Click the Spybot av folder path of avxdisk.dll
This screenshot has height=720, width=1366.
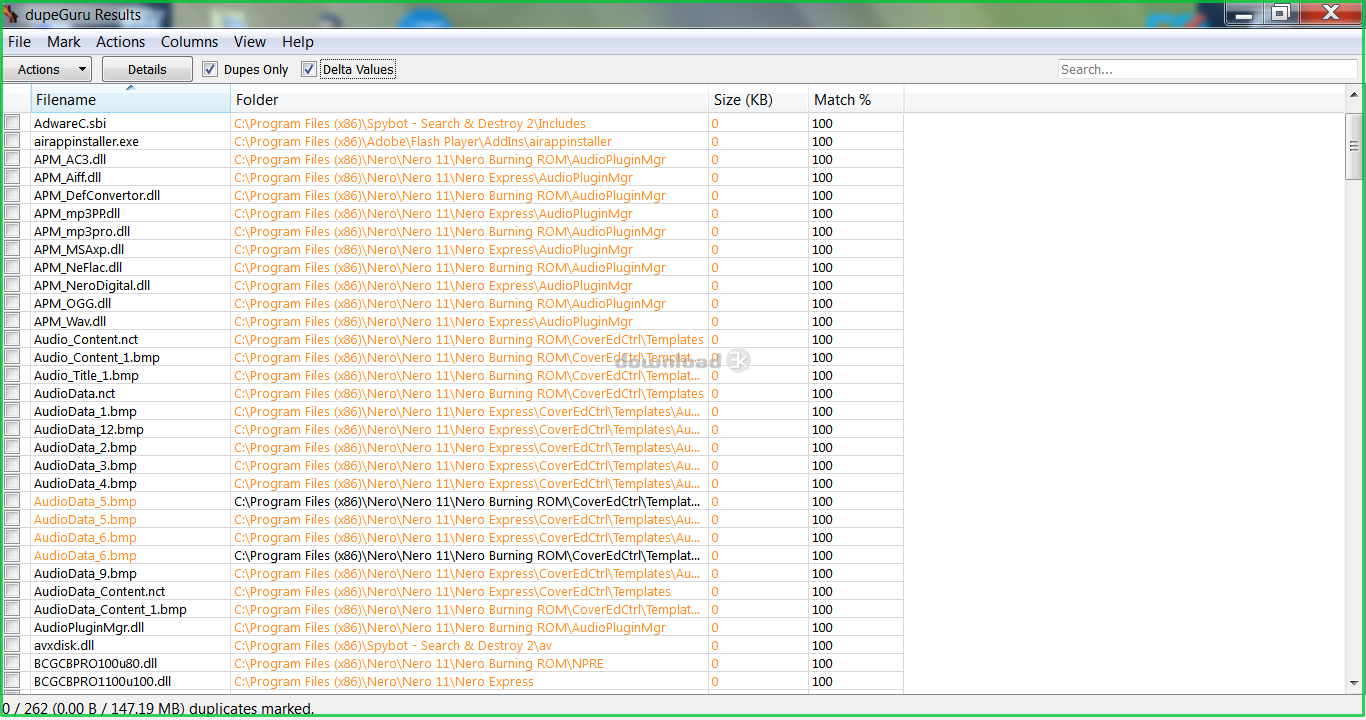pos(393,645)
